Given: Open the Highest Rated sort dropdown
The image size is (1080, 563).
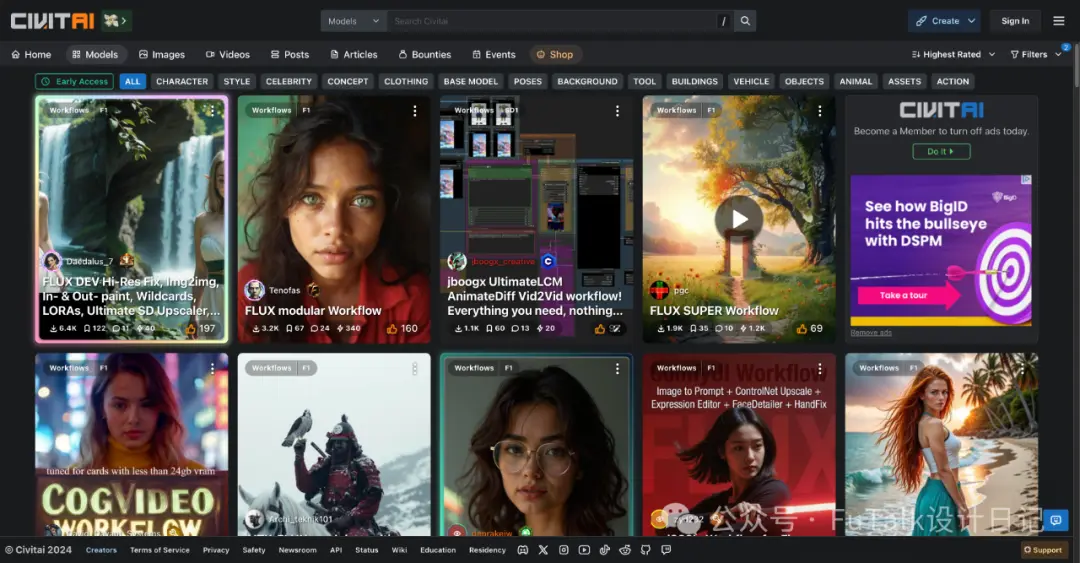Looking at the screenshot, I should 953,54.
